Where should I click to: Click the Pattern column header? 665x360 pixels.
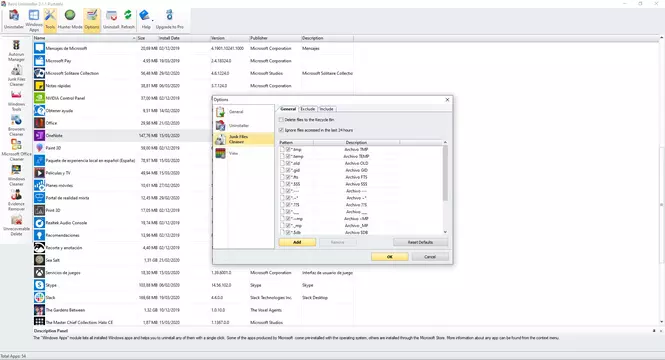pos(296,142)
